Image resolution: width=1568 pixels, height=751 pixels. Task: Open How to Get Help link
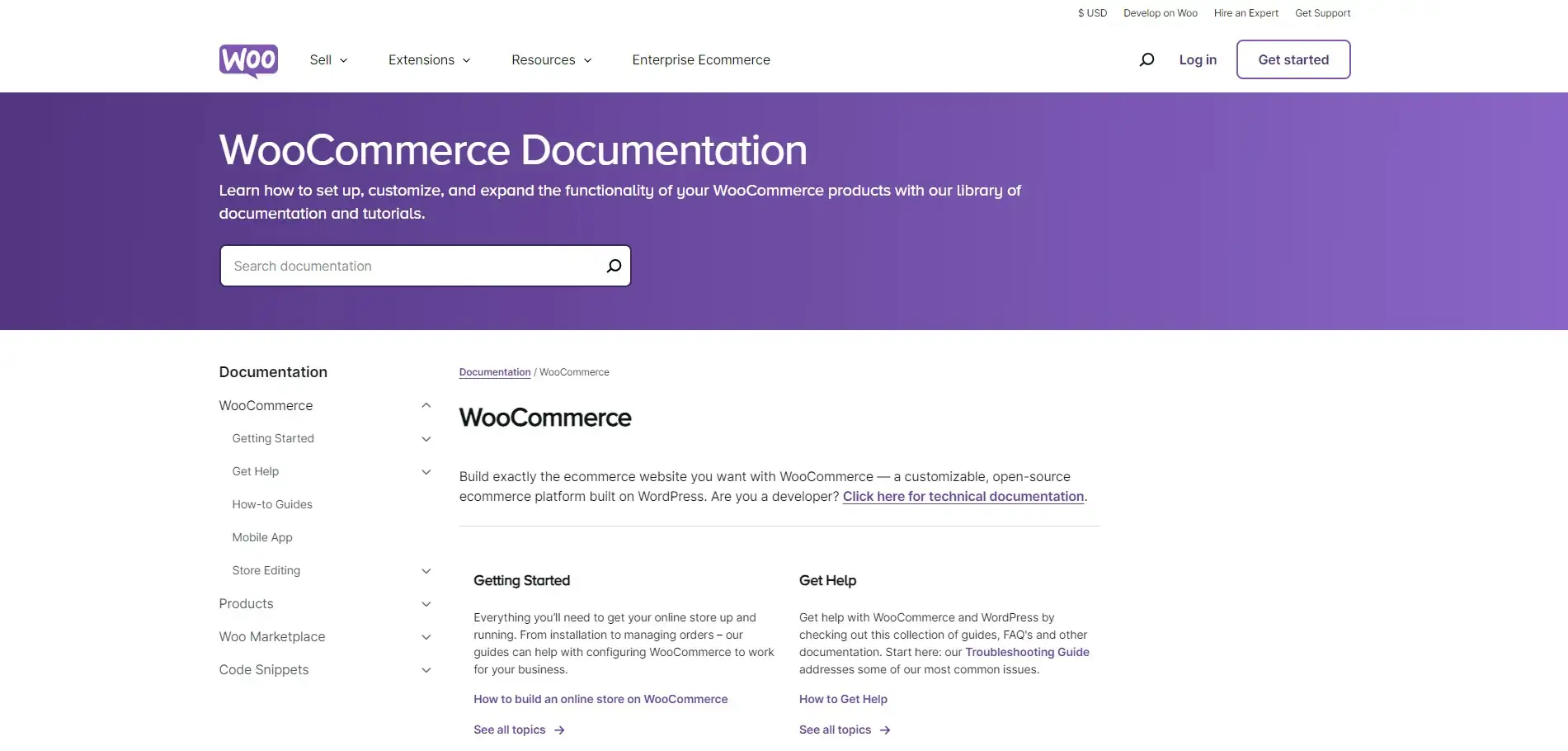[843, 699]
